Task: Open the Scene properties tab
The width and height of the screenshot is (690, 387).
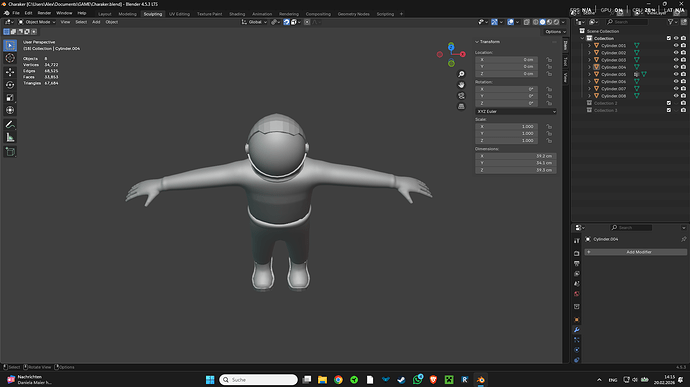Action: (x=576, y=284)
